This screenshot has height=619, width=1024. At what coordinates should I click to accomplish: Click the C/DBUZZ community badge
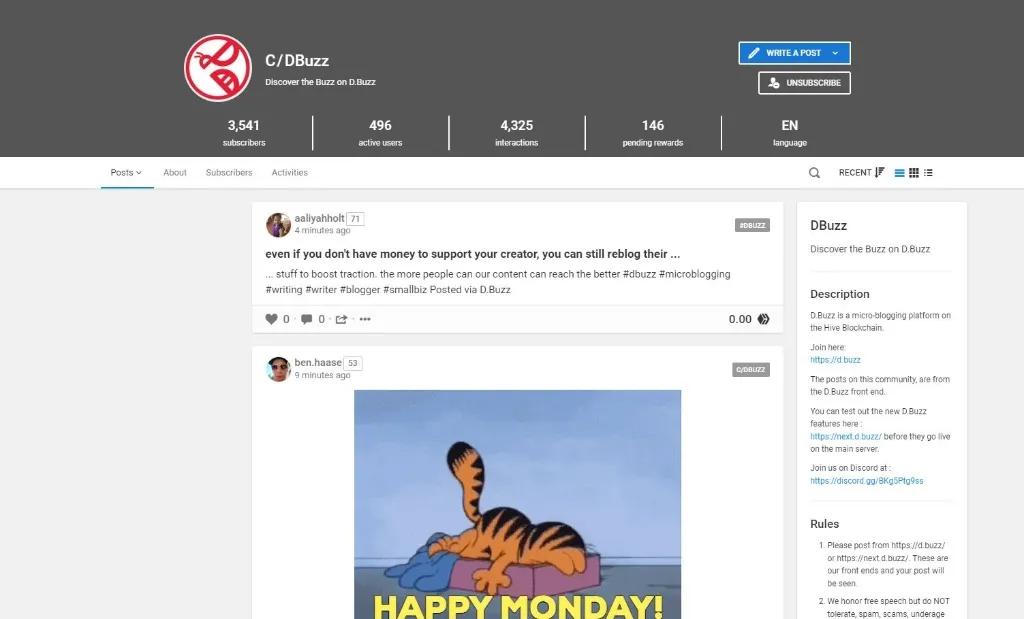click(x=751, y=370)
